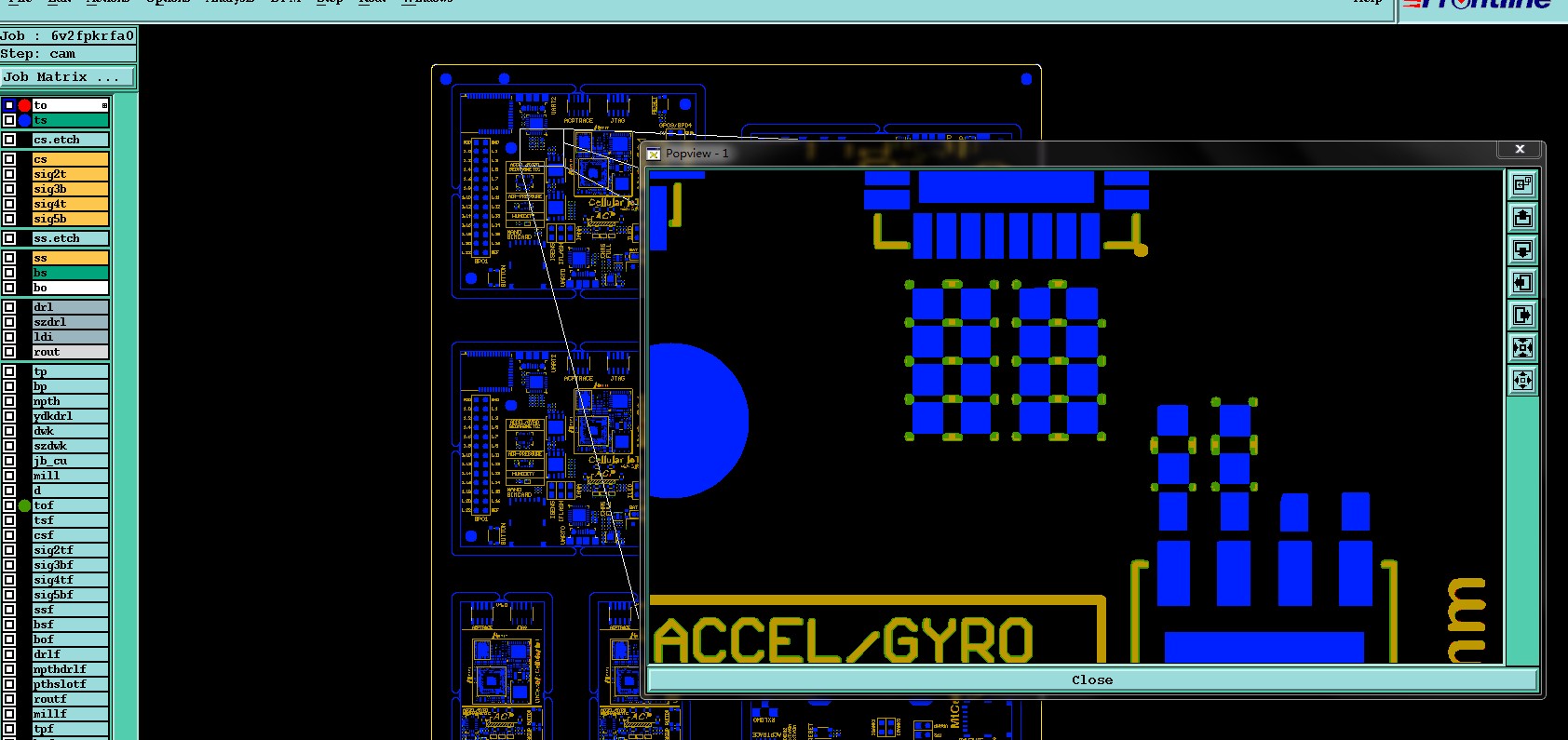Close the Popview window with X

pyautogui.click(x=1520, y=149)
